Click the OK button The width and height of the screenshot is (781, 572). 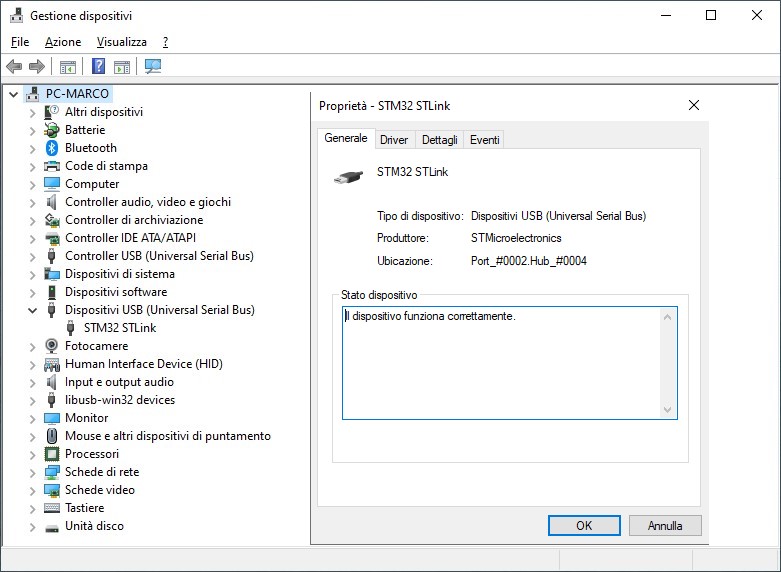tap(584, 526)
